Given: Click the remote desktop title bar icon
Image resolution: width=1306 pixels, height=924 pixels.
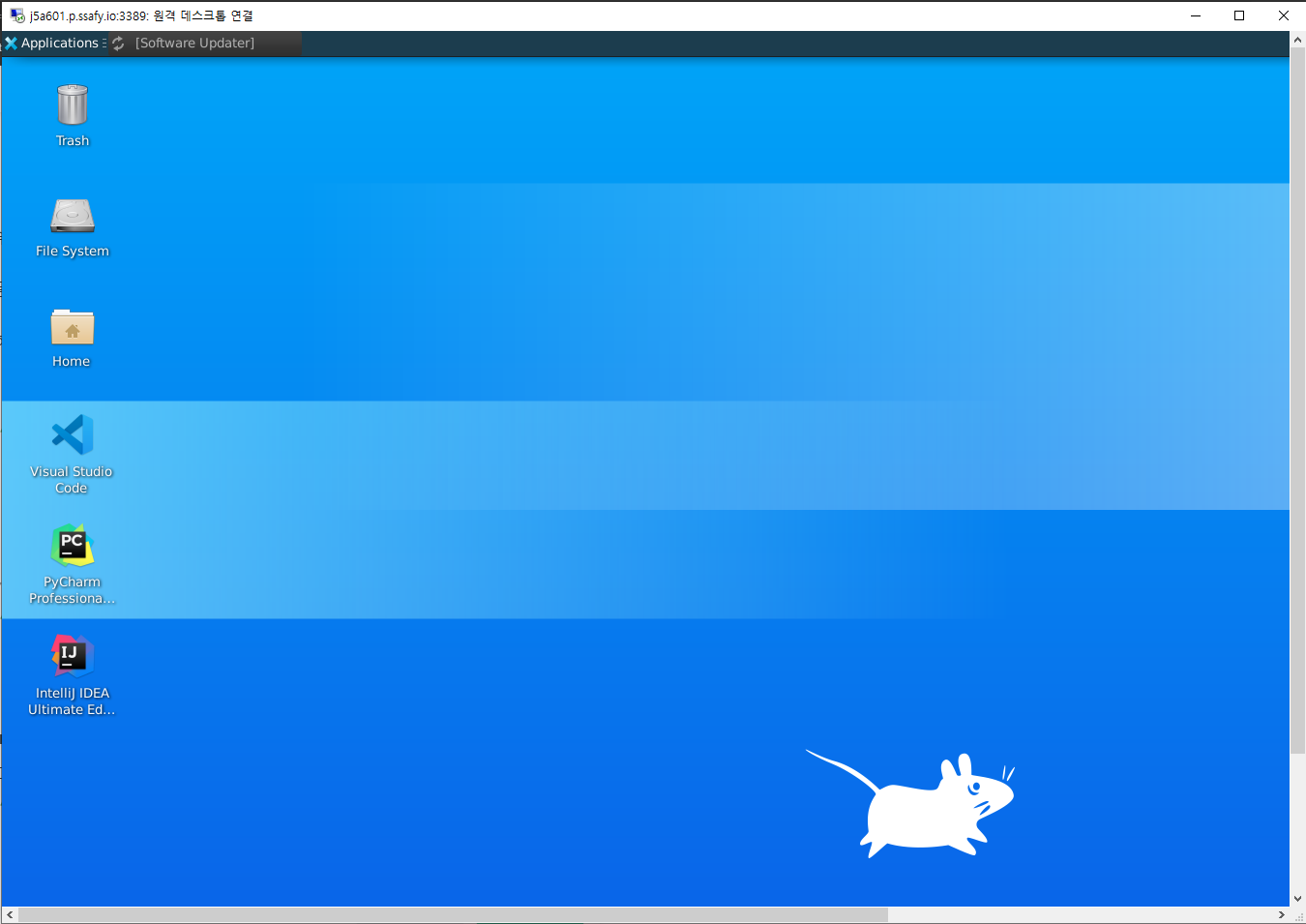Looking at the screenshot, I should pyautogui.click(x=17, y=15).
